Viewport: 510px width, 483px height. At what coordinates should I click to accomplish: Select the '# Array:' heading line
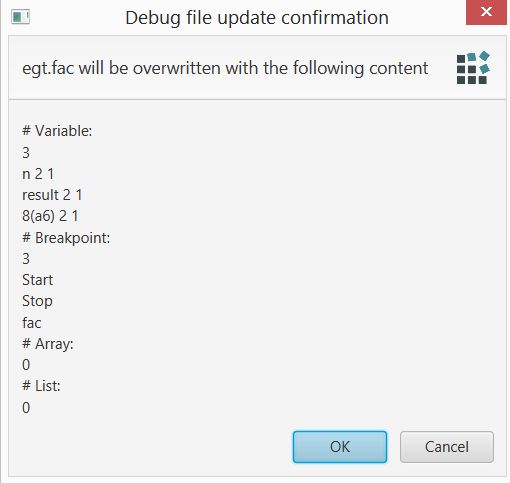[x=48, y=344]
